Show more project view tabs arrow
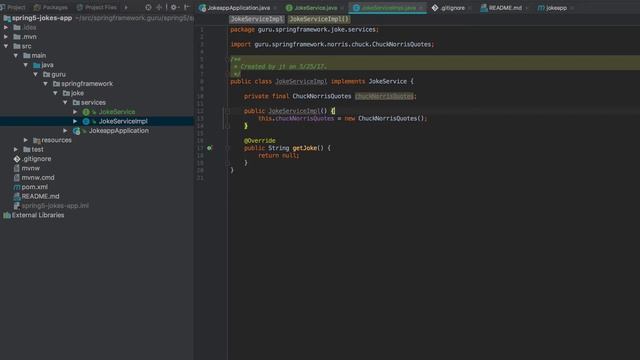 [x=126, y=7]
